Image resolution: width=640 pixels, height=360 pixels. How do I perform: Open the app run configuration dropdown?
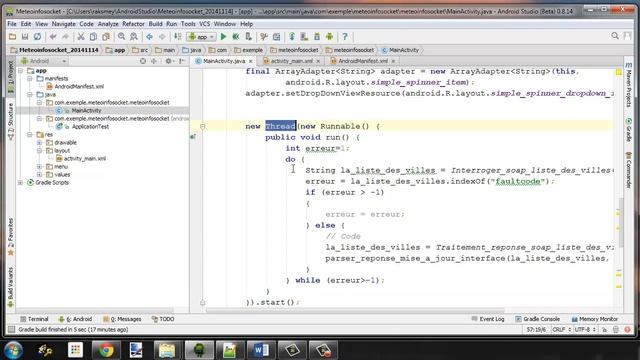click(201, 37)
